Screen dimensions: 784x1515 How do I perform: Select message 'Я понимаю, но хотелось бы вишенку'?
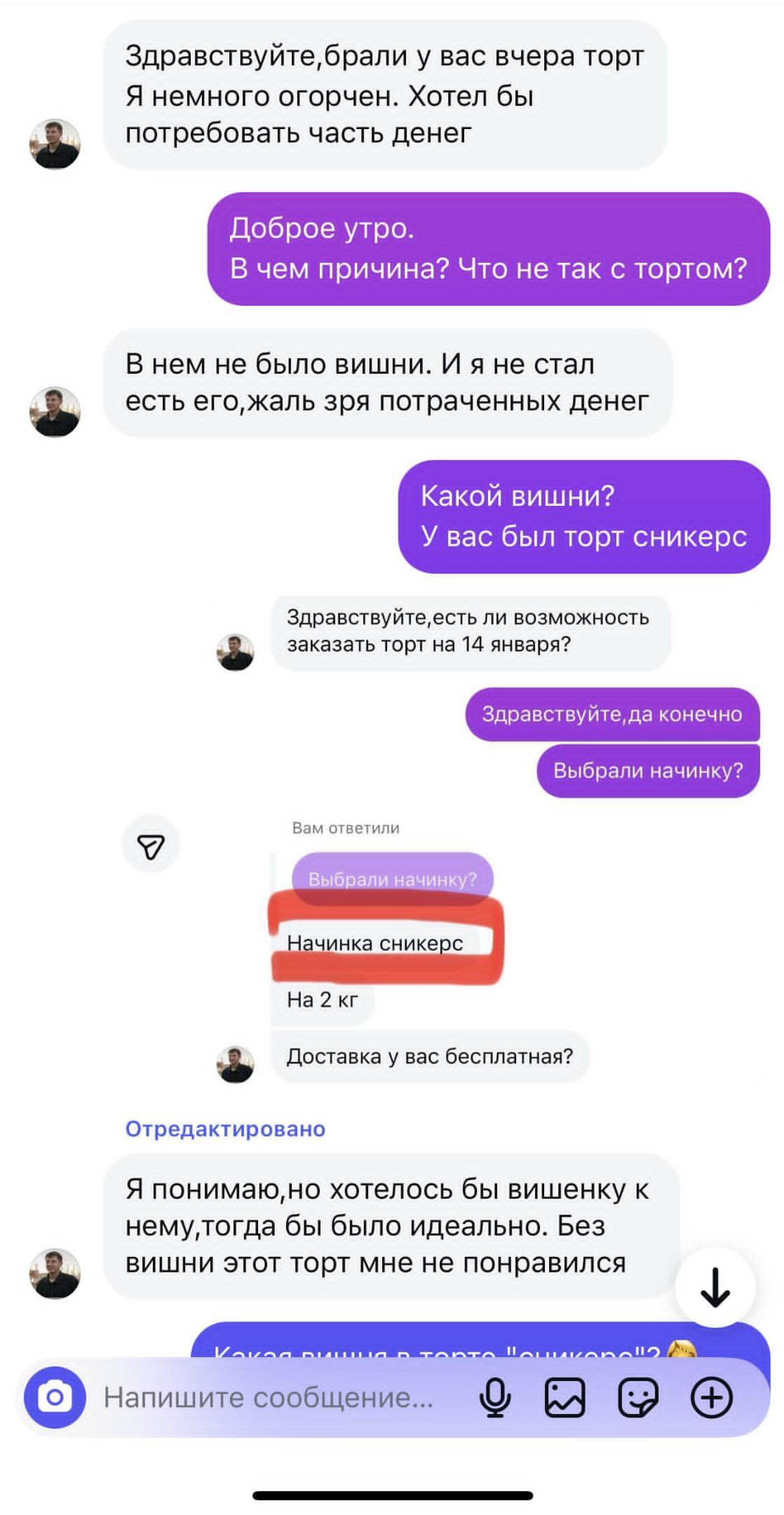pos(391,1227)
